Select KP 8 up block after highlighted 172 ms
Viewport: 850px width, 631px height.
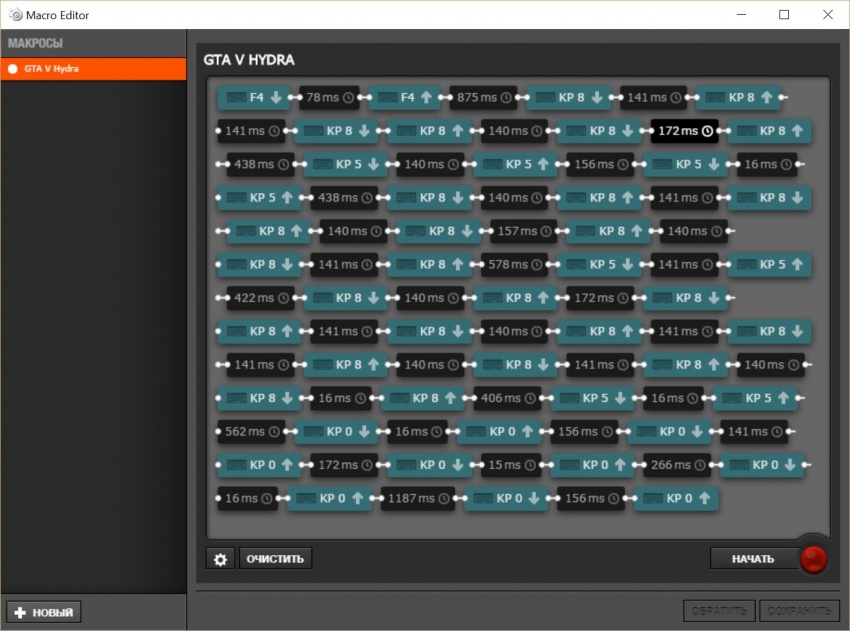(x=769, y=131)
